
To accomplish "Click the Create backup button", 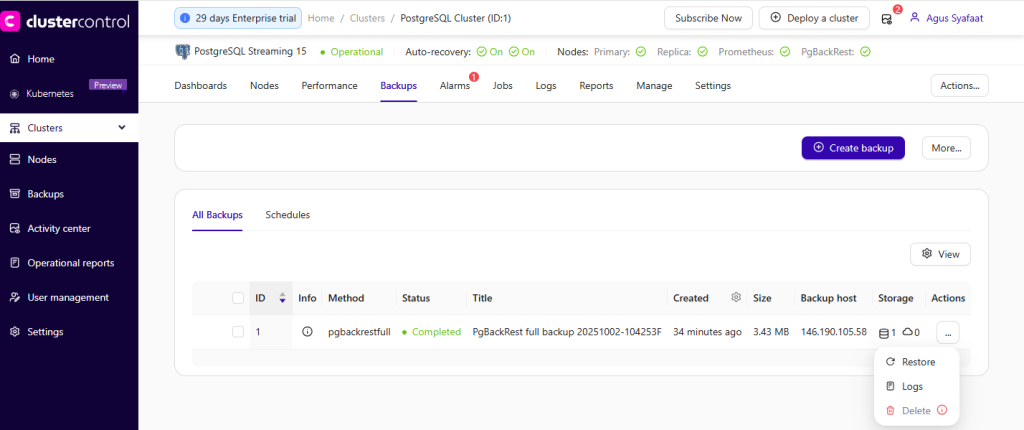I will (853, 148).
